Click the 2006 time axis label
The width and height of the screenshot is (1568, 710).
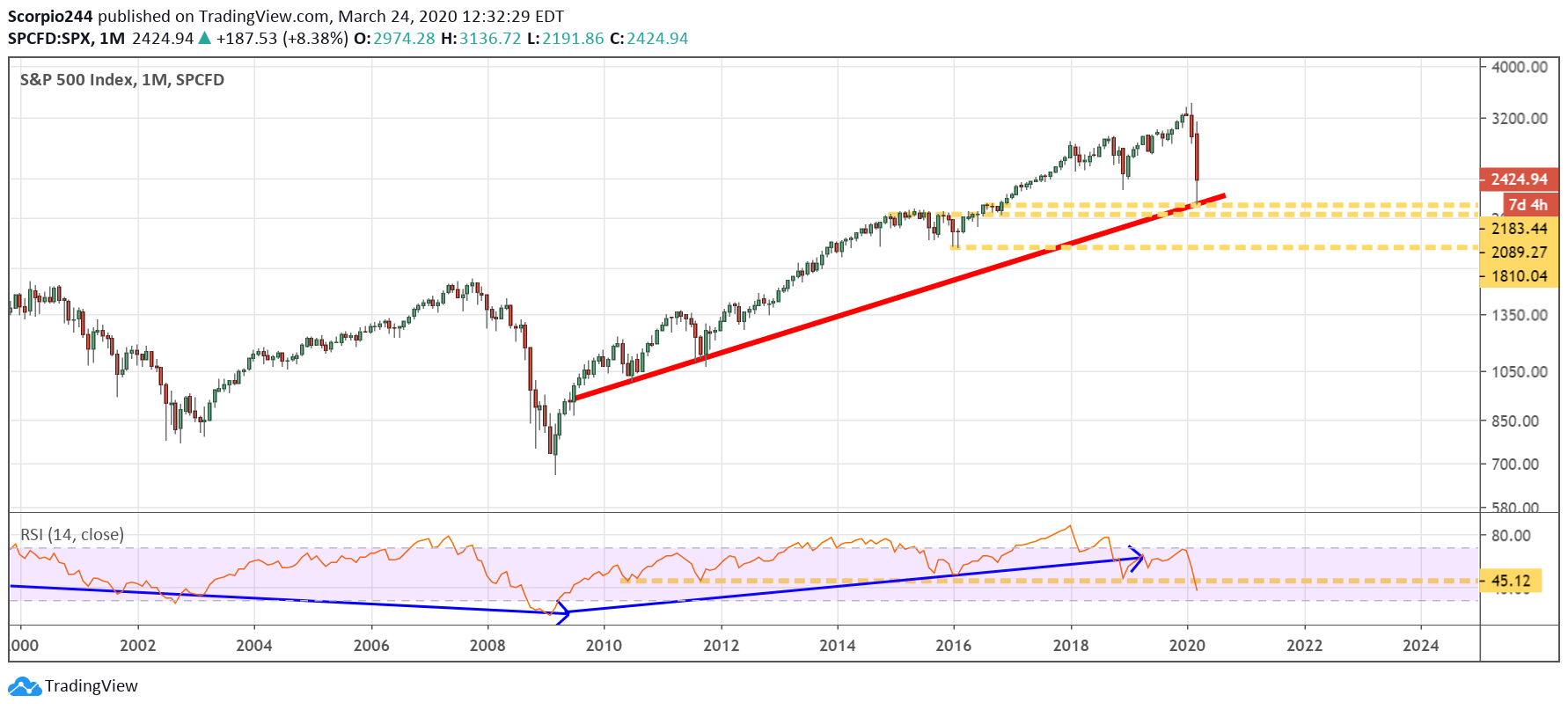pyautogui.click(x=371, y=646)
